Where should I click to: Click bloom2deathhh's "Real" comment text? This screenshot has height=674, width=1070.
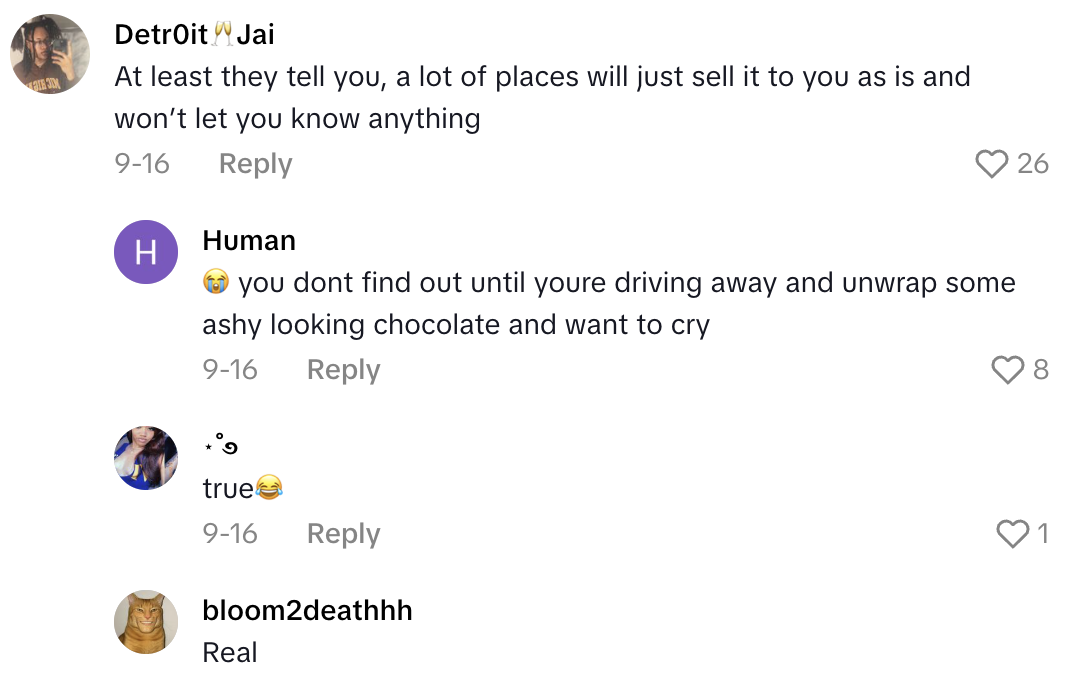tap(230, 653)
